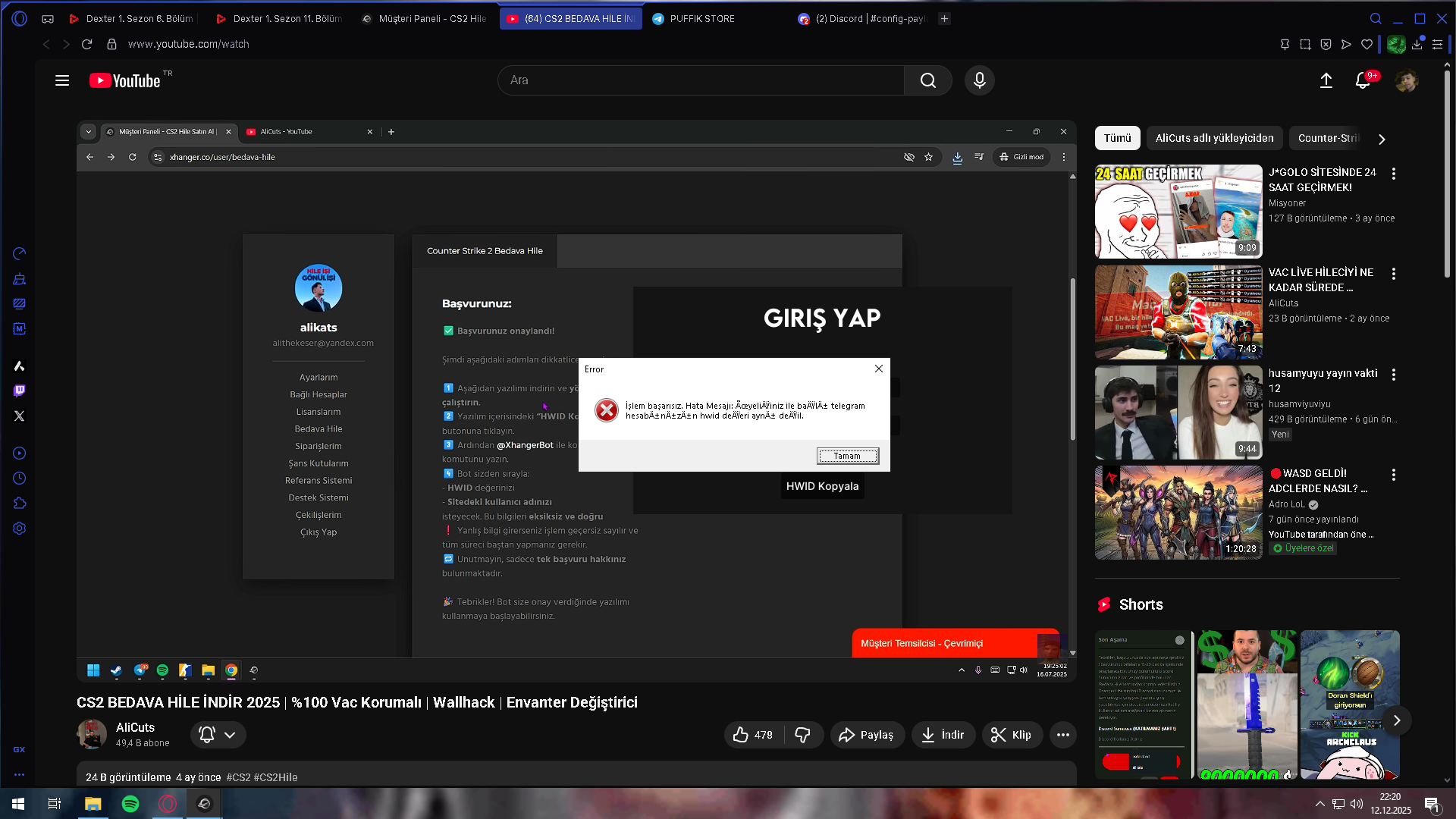Open options for J*GOLO SİTESİNDE video
The image size is (1456, 819).
(x=1393, y=174)
